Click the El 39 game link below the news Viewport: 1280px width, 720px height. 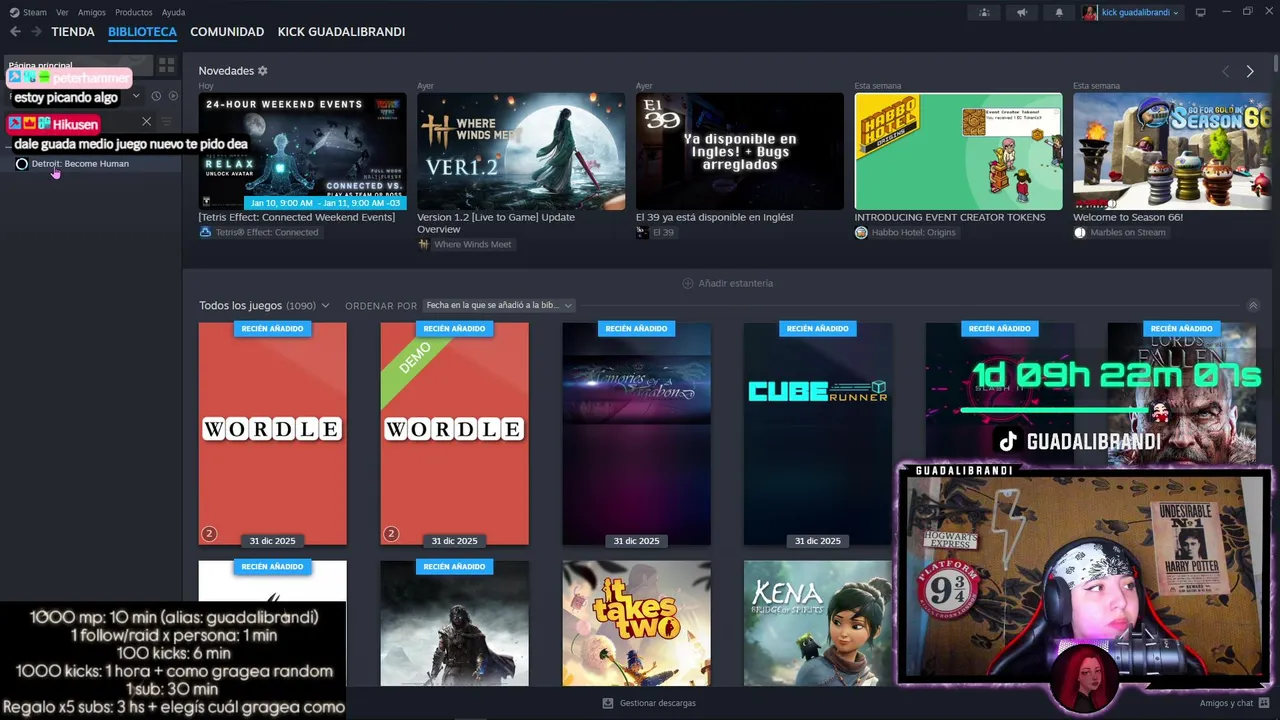(x=656, y=232)
